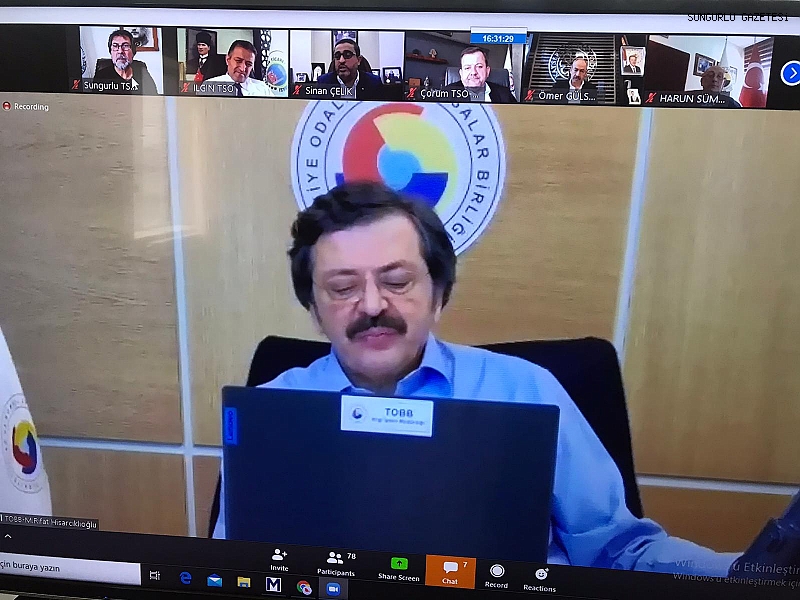The width and height of the screenshot is (800, 600).
Task: Click muted microphone icon on Sinan ÇELİK
Action: 297,91
